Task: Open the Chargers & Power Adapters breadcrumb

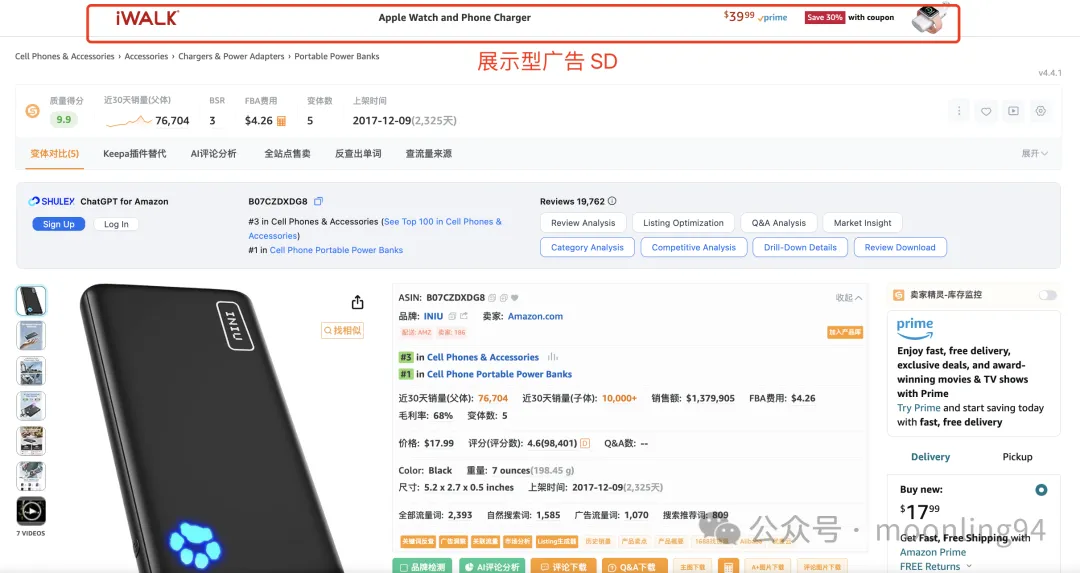Action: point(231,56)
